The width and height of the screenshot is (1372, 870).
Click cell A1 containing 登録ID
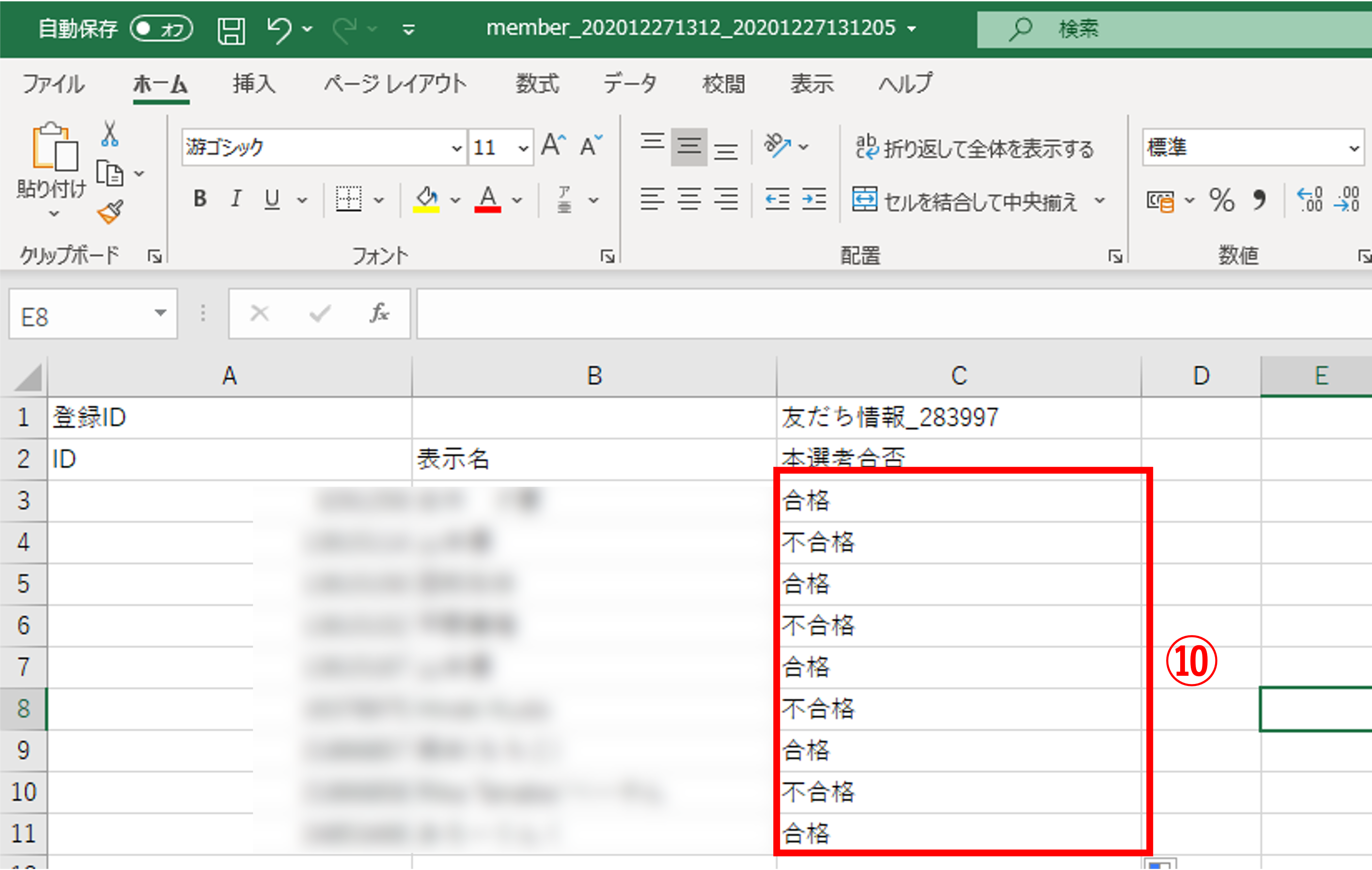tap(230, 418)
